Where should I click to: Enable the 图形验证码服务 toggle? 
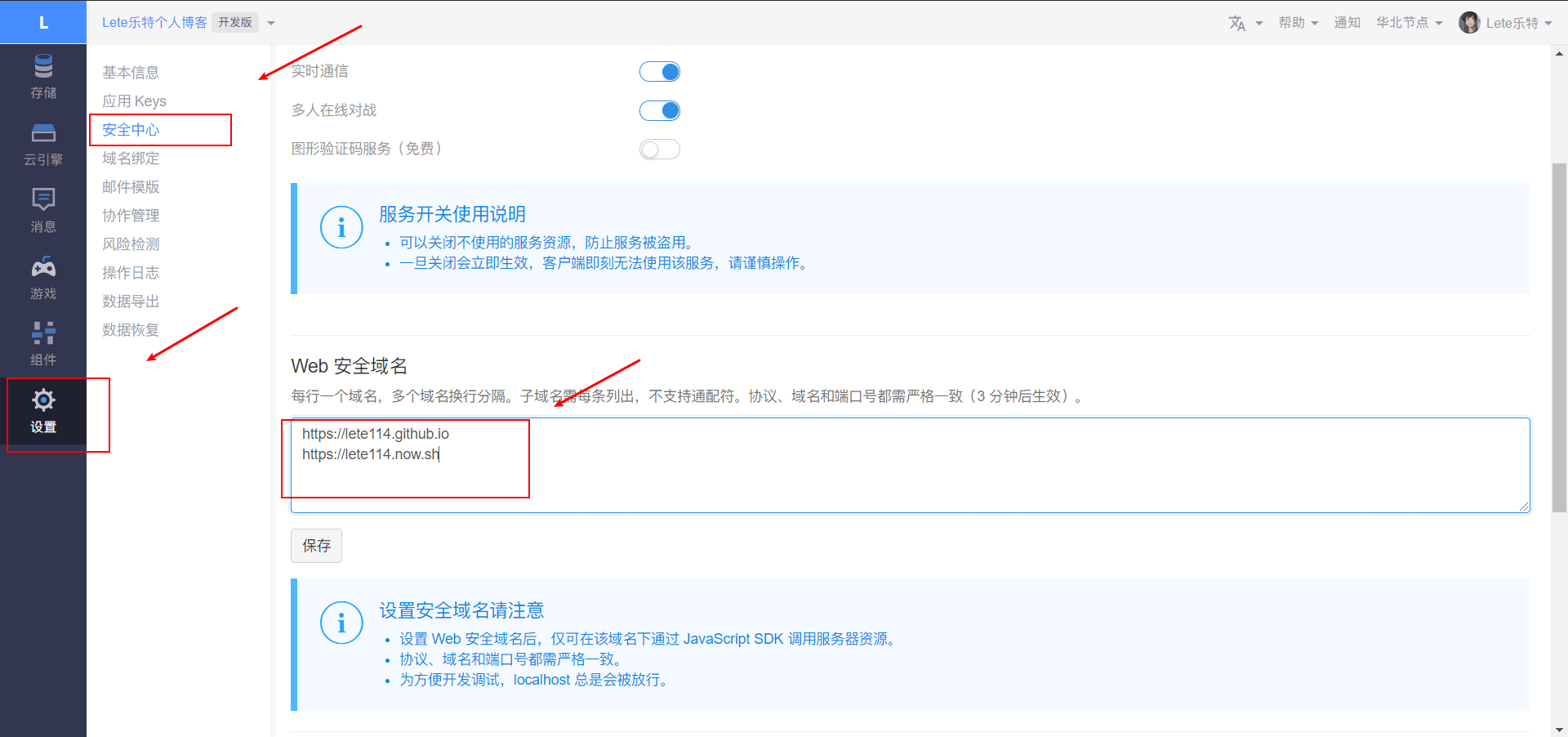pos(660,150)
